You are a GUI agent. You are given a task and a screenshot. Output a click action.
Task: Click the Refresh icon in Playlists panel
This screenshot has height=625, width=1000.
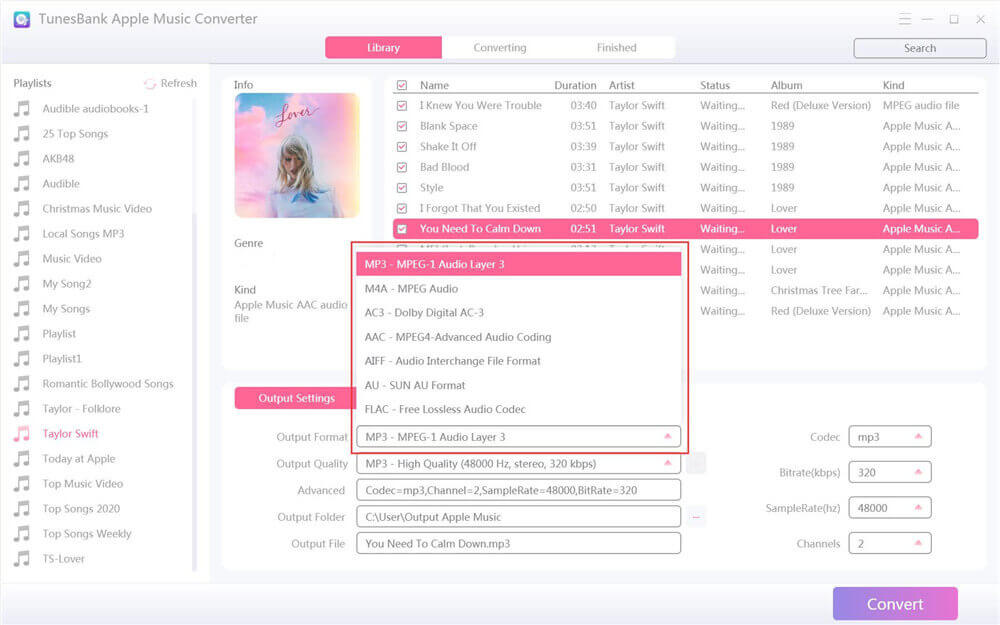pyautogui.click(x=150, y=84)
